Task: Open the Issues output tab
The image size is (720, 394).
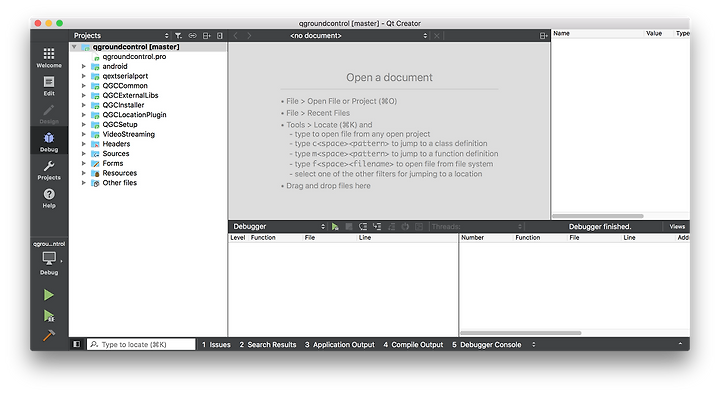Action: coord(216,344)
